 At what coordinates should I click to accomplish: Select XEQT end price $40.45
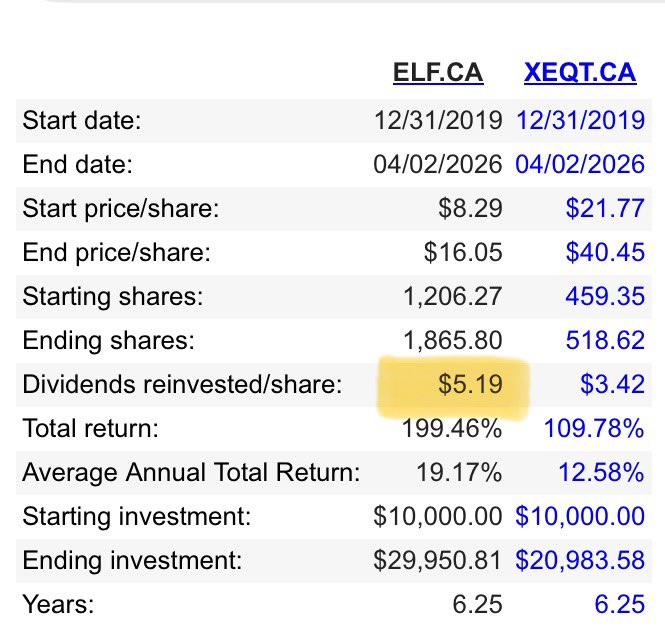(605, 252)
